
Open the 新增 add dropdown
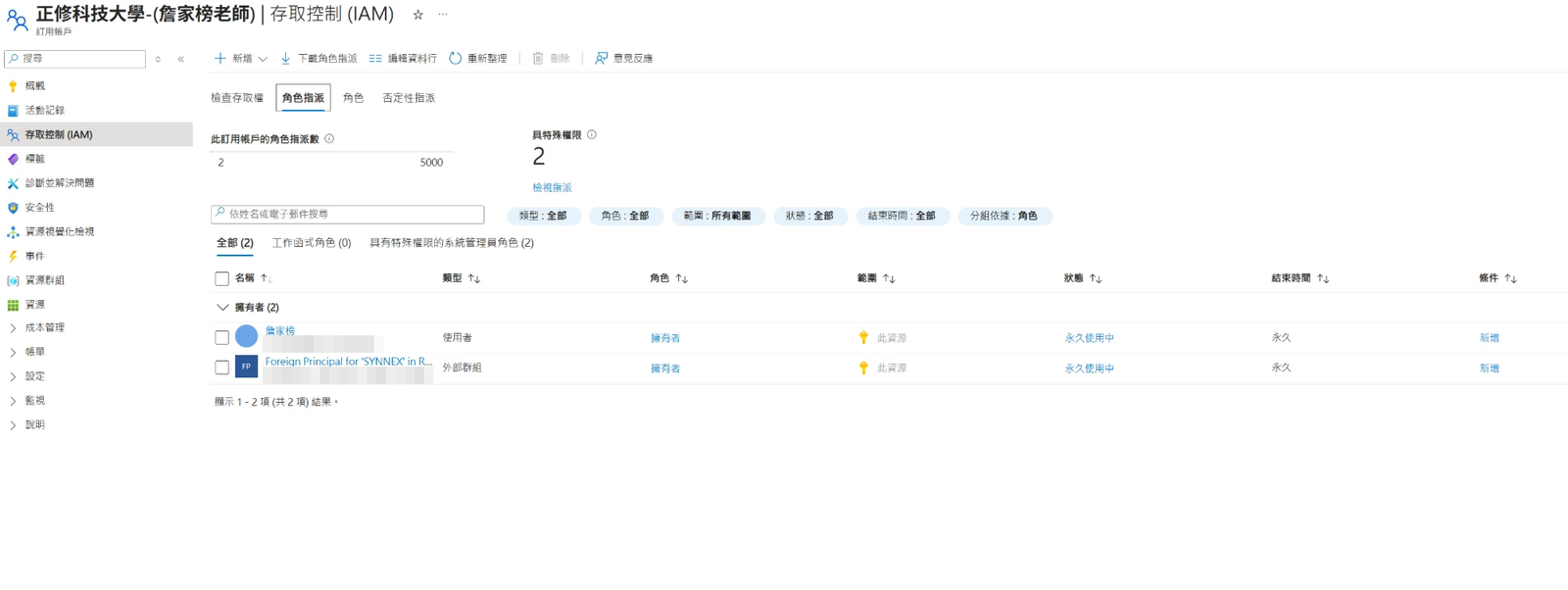240,59
